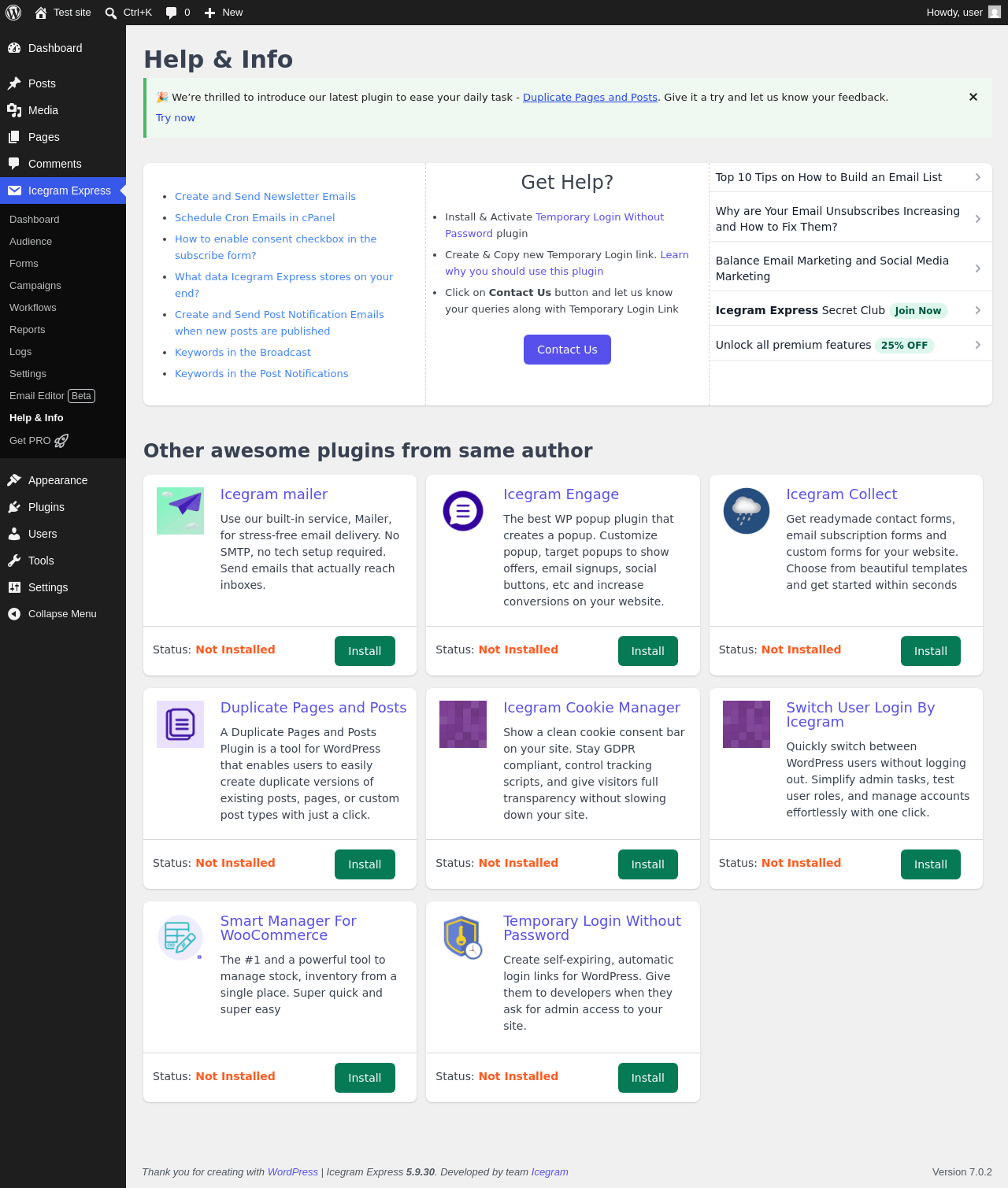
Task: Click the Icegram Engage round logo
Action: click(463, 511)
